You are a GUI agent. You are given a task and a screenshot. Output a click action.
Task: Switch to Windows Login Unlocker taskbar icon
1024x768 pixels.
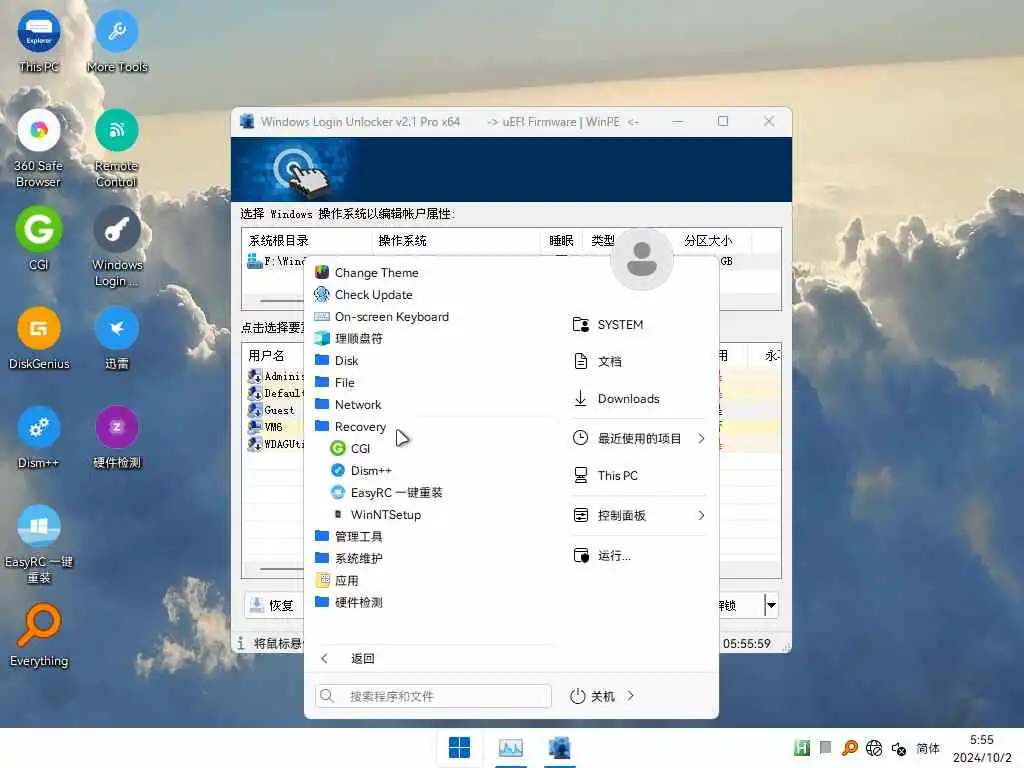[560, 747]
